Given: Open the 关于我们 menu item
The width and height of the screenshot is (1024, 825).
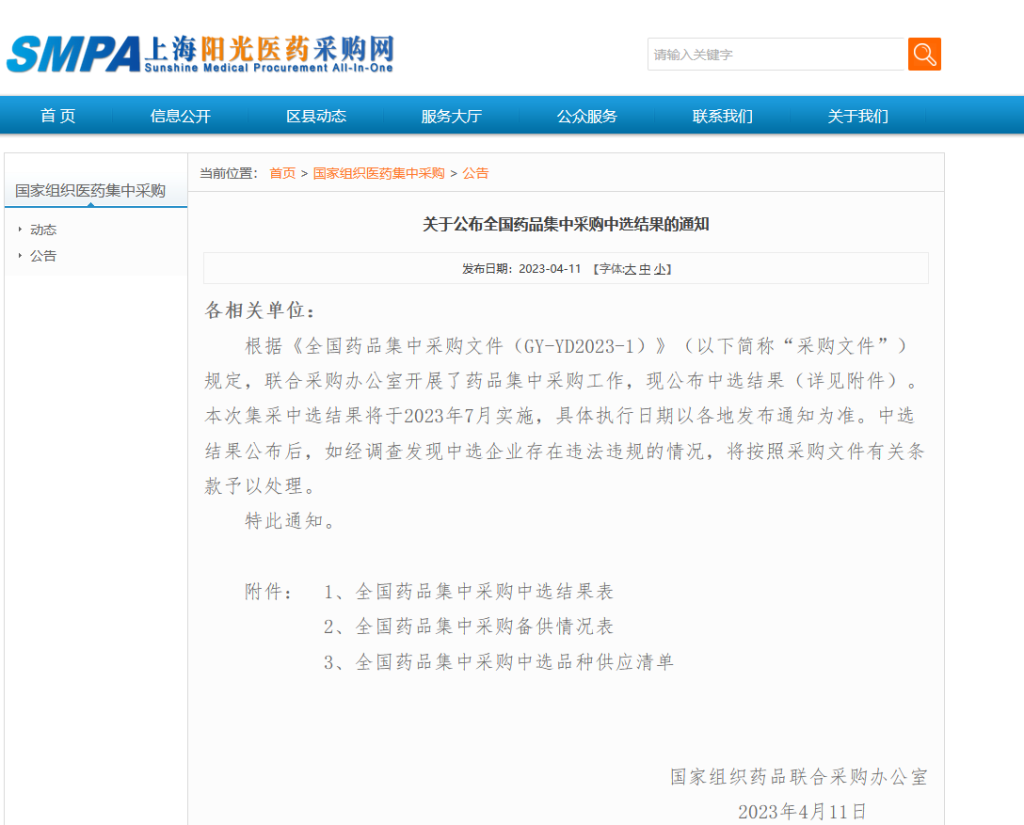Looking at the screenshot, I should 858,116.
